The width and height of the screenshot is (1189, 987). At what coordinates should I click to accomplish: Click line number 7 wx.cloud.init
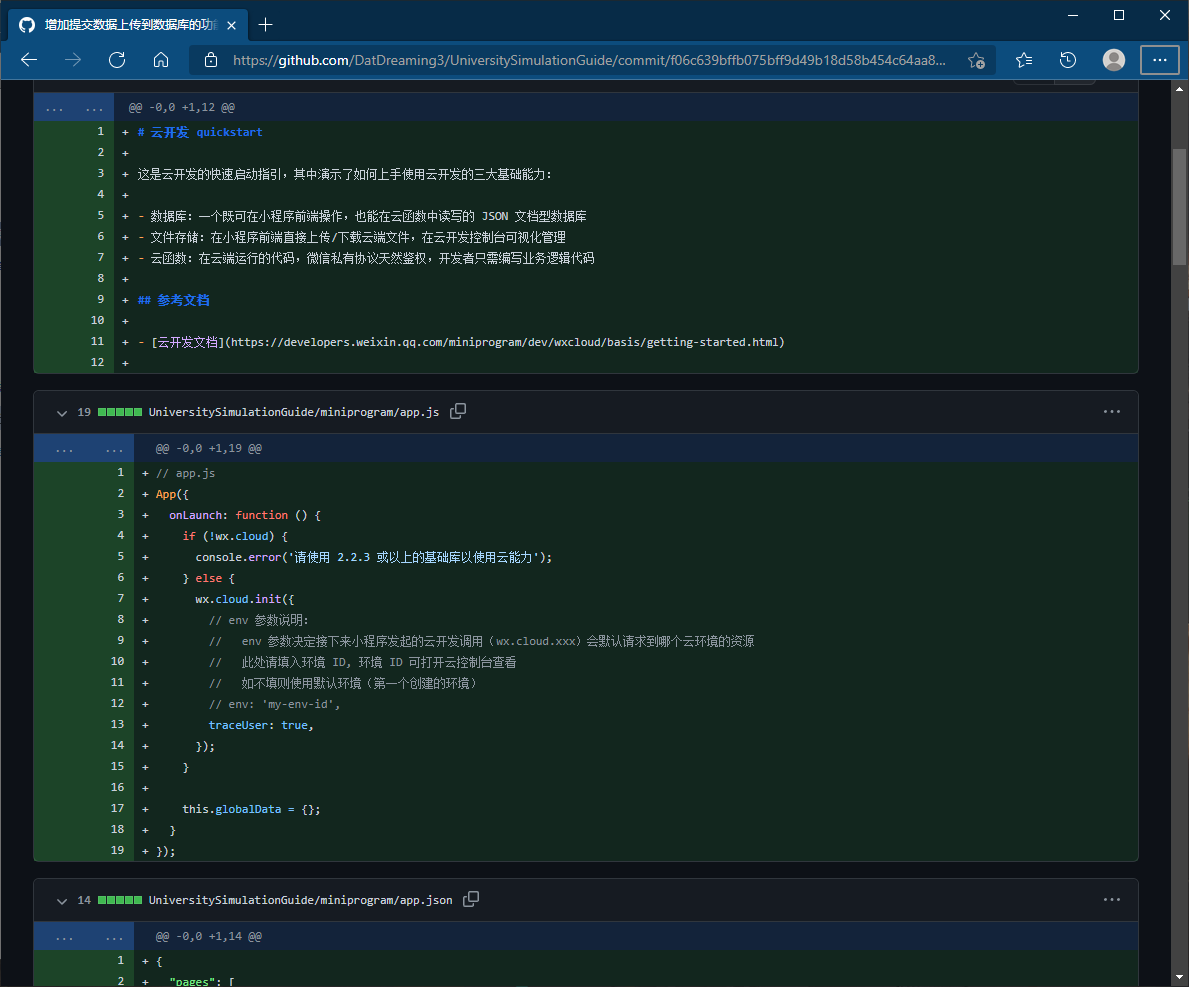tap(121, 598)
